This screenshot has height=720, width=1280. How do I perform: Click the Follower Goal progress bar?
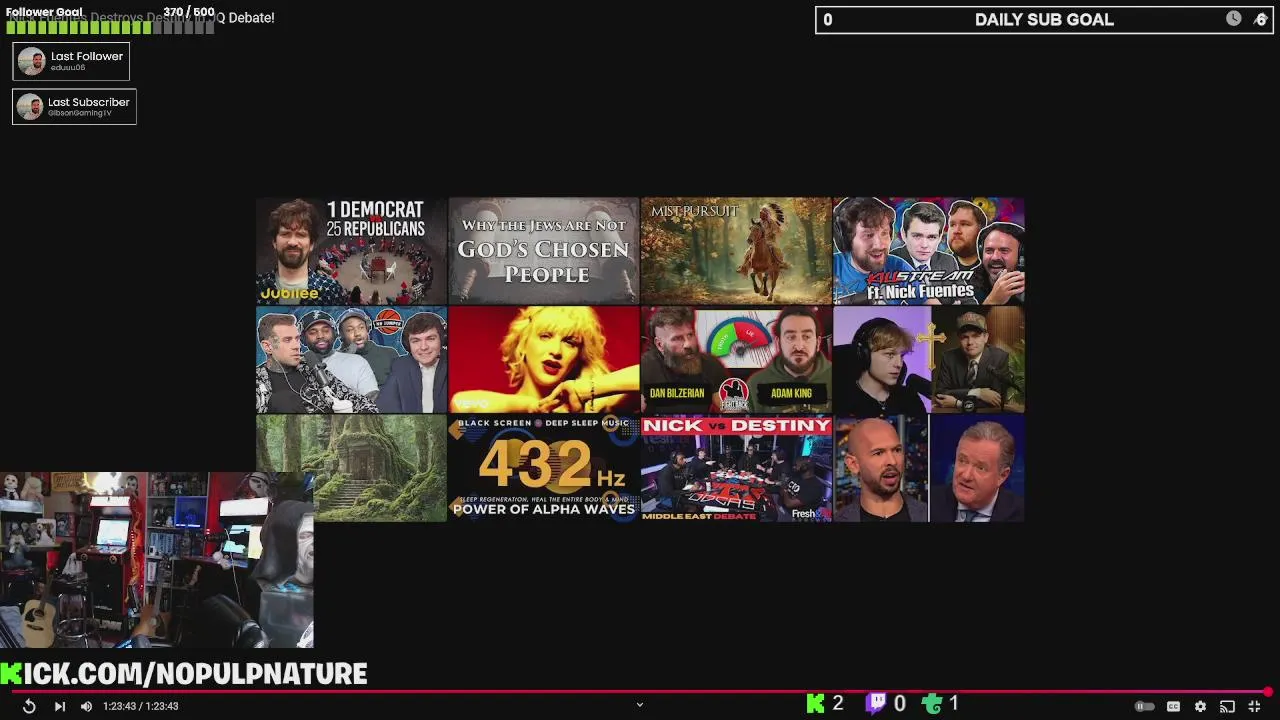tap(110, 27)
